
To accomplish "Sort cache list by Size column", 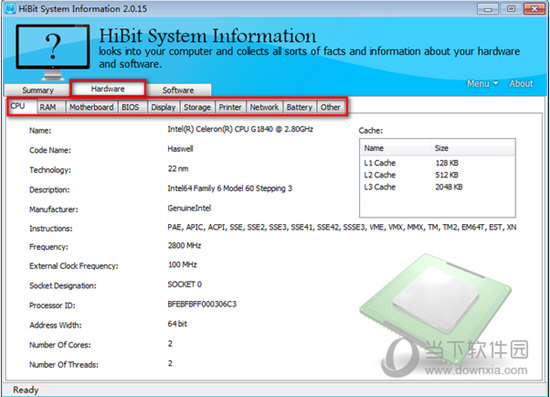I will [472, 148].
